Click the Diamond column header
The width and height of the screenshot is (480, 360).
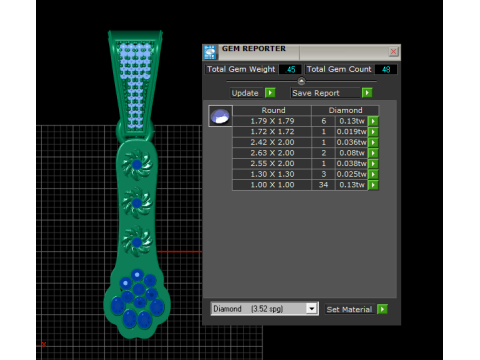[345, 110]
